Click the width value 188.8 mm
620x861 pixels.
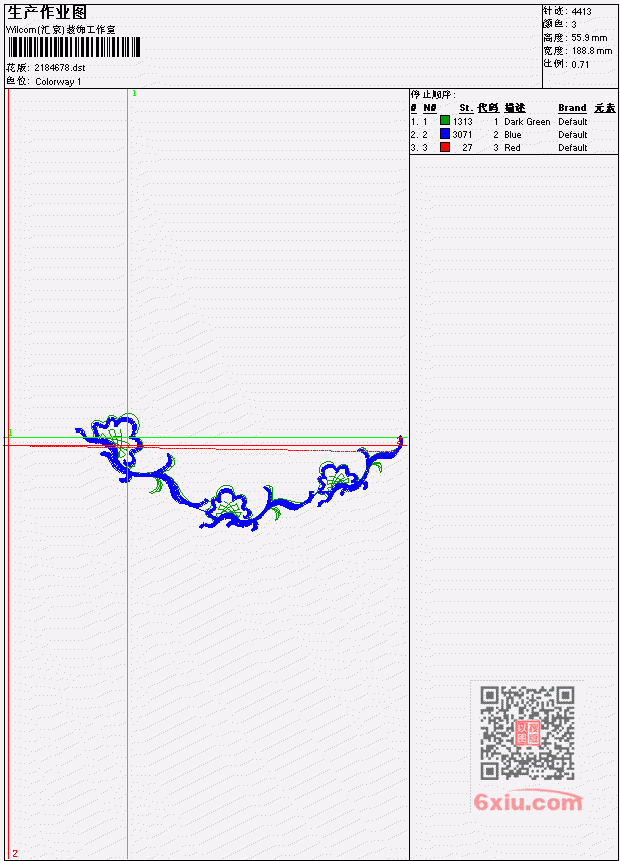[x=591, y=51]
